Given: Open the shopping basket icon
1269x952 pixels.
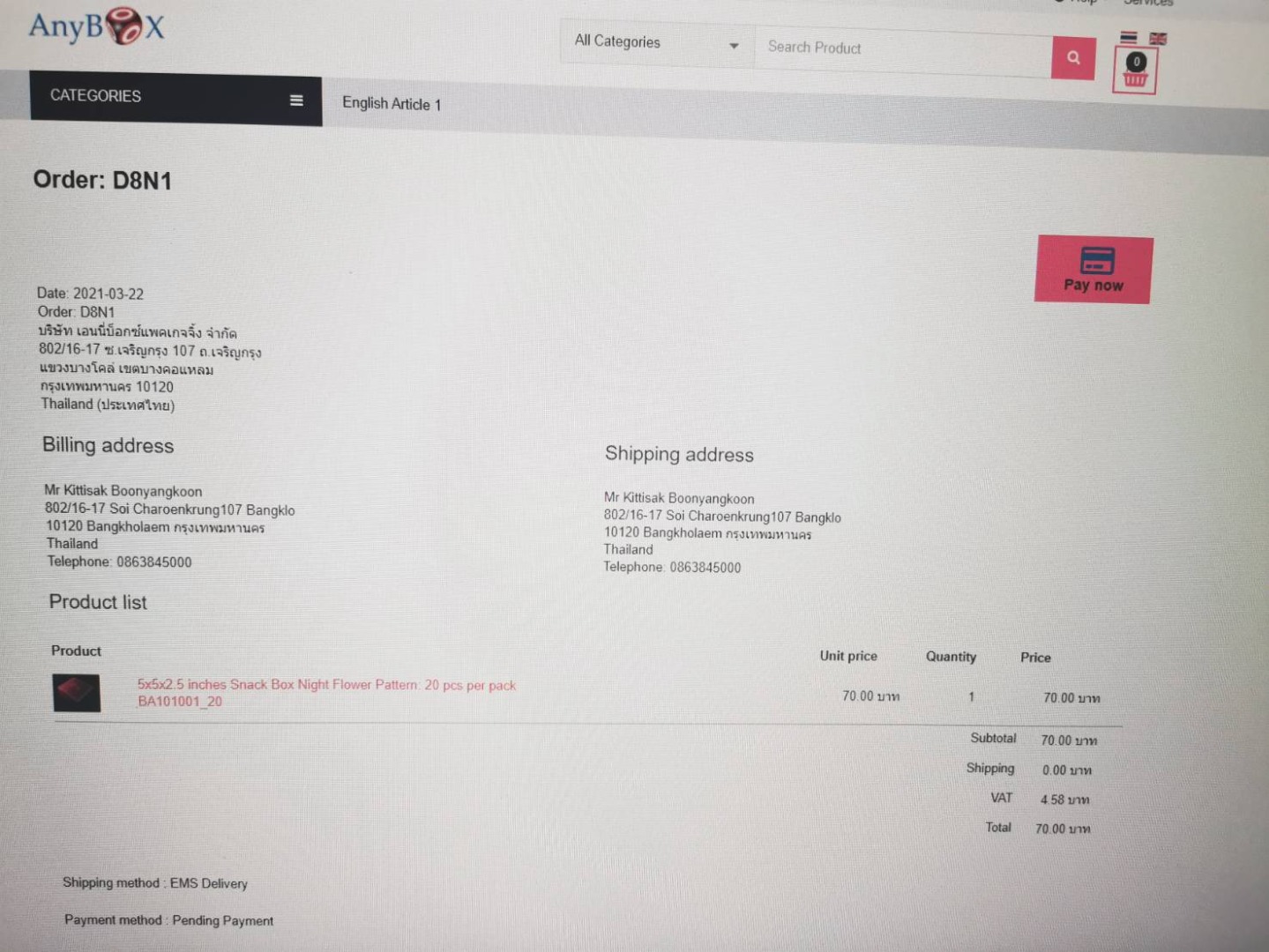Looking at the screenshot, I should tap(1135, 71).
